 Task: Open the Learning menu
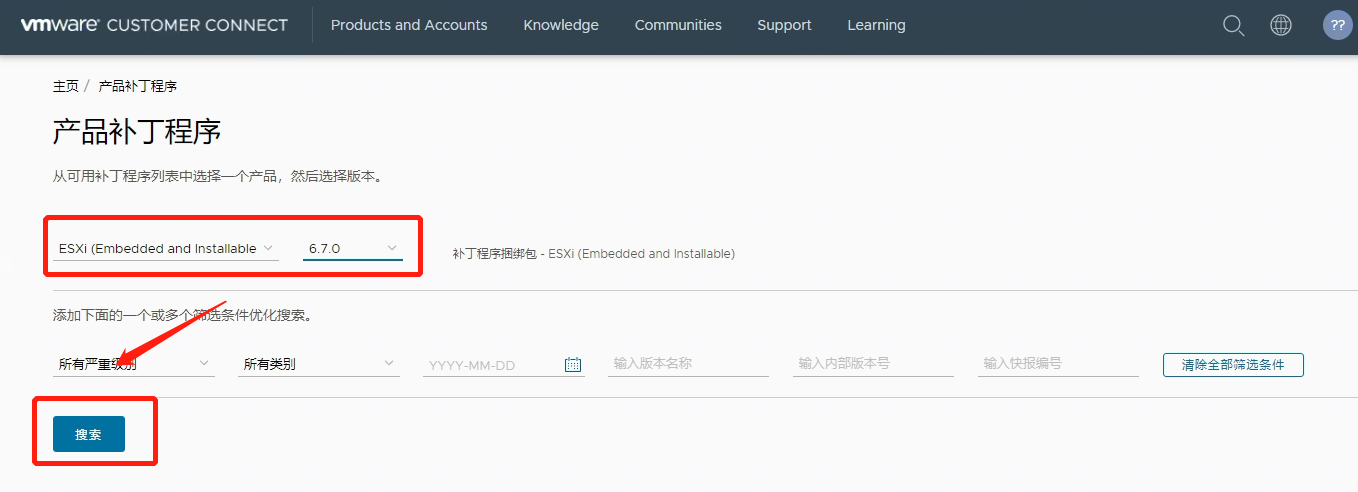876,25
